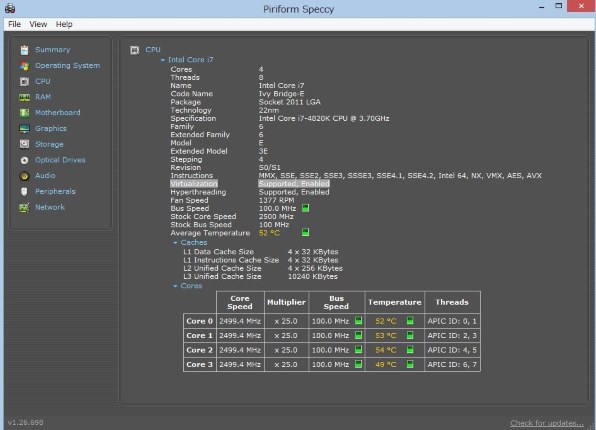
Task: Click the green indicator beside Bus Speed 100.0 MHz
Action: pos(305,208)
